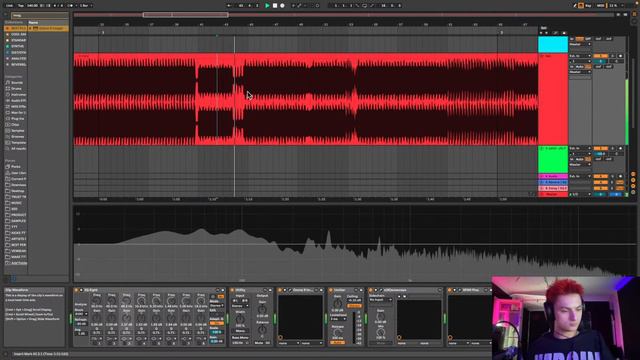Open the 1 Bar quantization menu
The image size is (640, 360).
point(85,6)
